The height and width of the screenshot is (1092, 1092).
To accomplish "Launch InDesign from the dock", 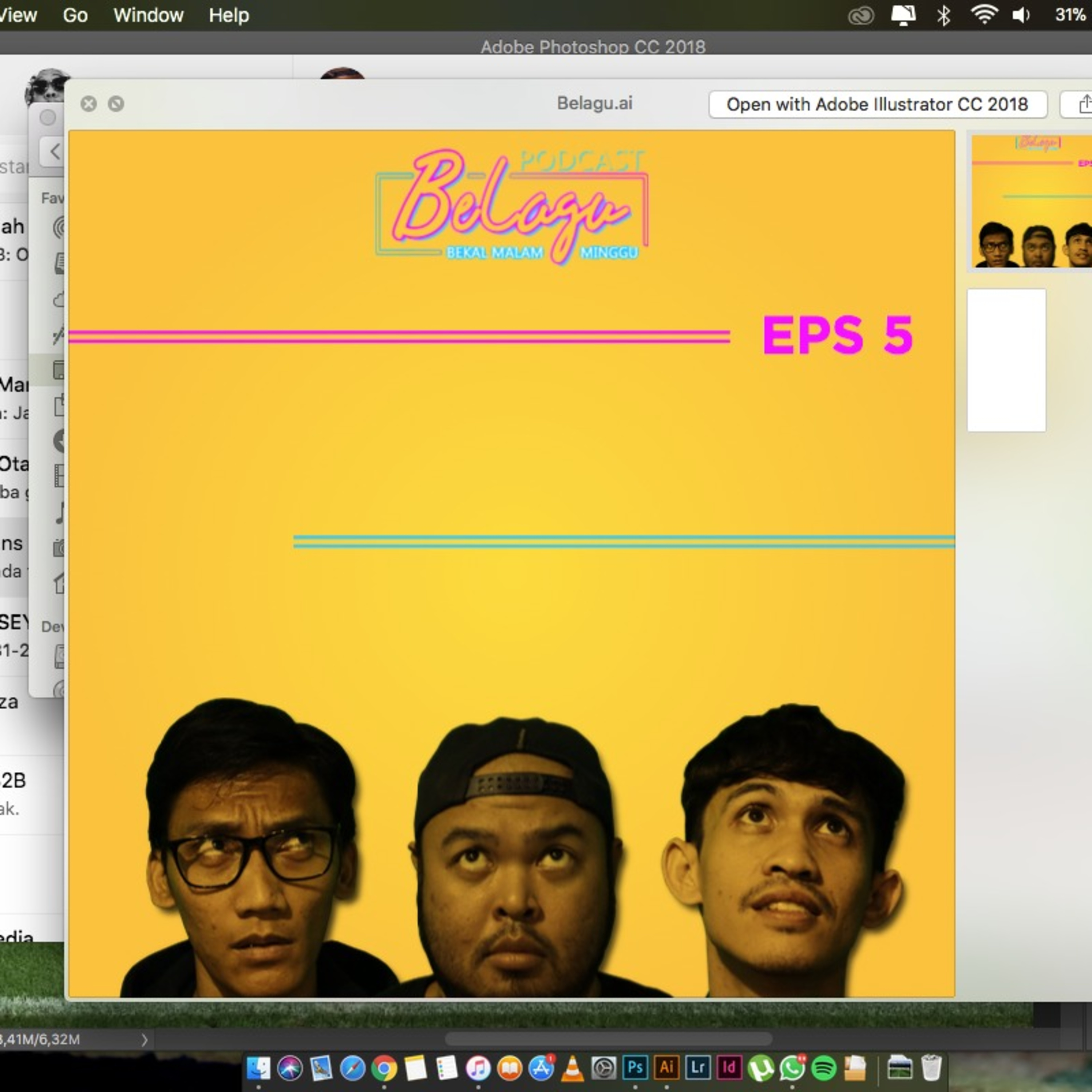I will (729, 1067).
